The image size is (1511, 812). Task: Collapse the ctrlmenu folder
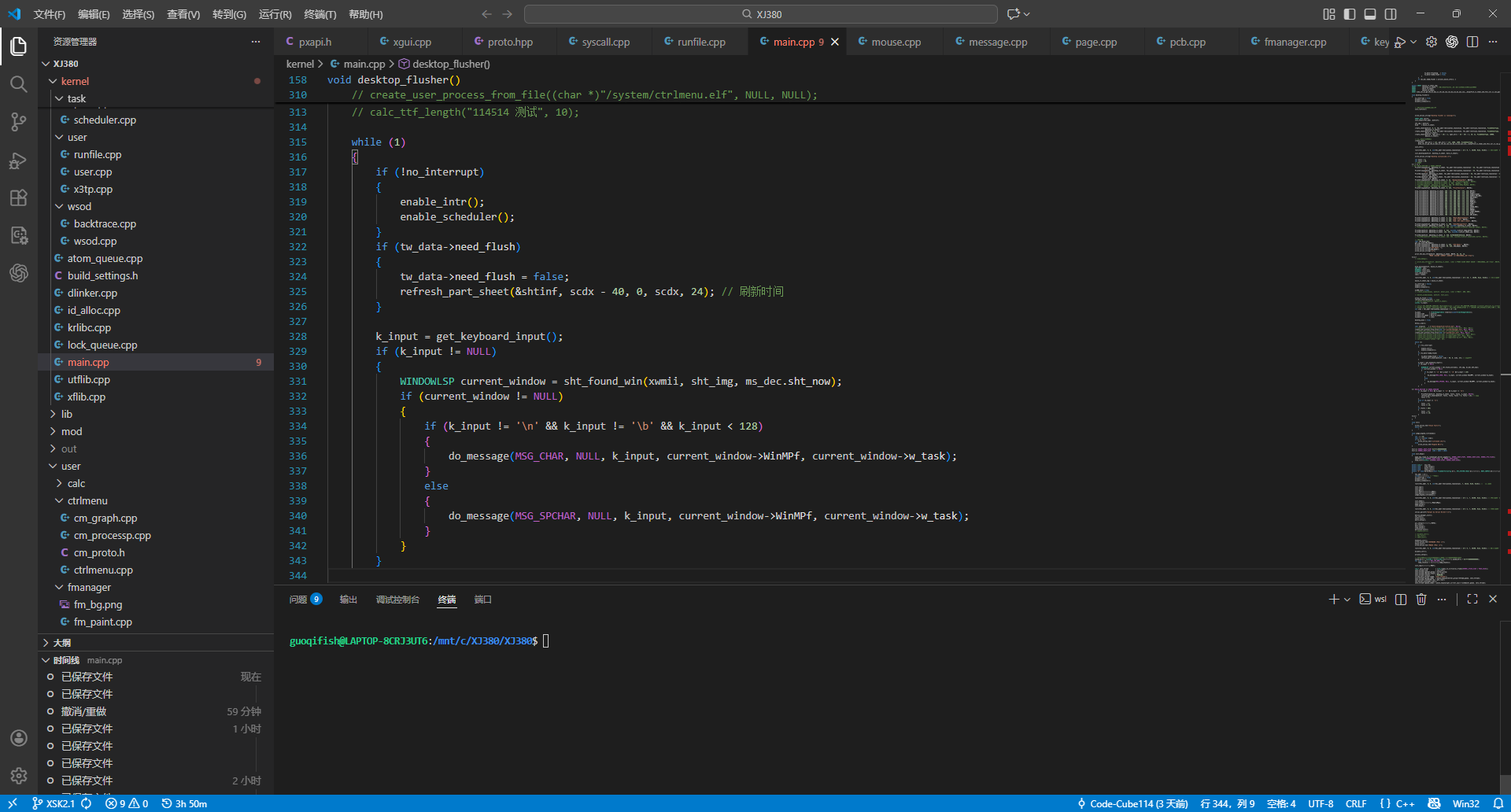tap(87, 501)
